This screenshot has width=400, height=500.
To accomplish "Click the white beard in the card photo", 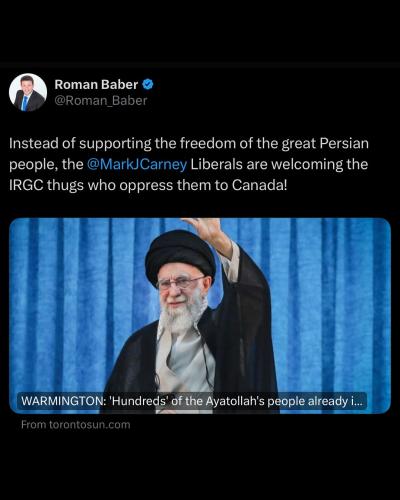I will [180, 318].
